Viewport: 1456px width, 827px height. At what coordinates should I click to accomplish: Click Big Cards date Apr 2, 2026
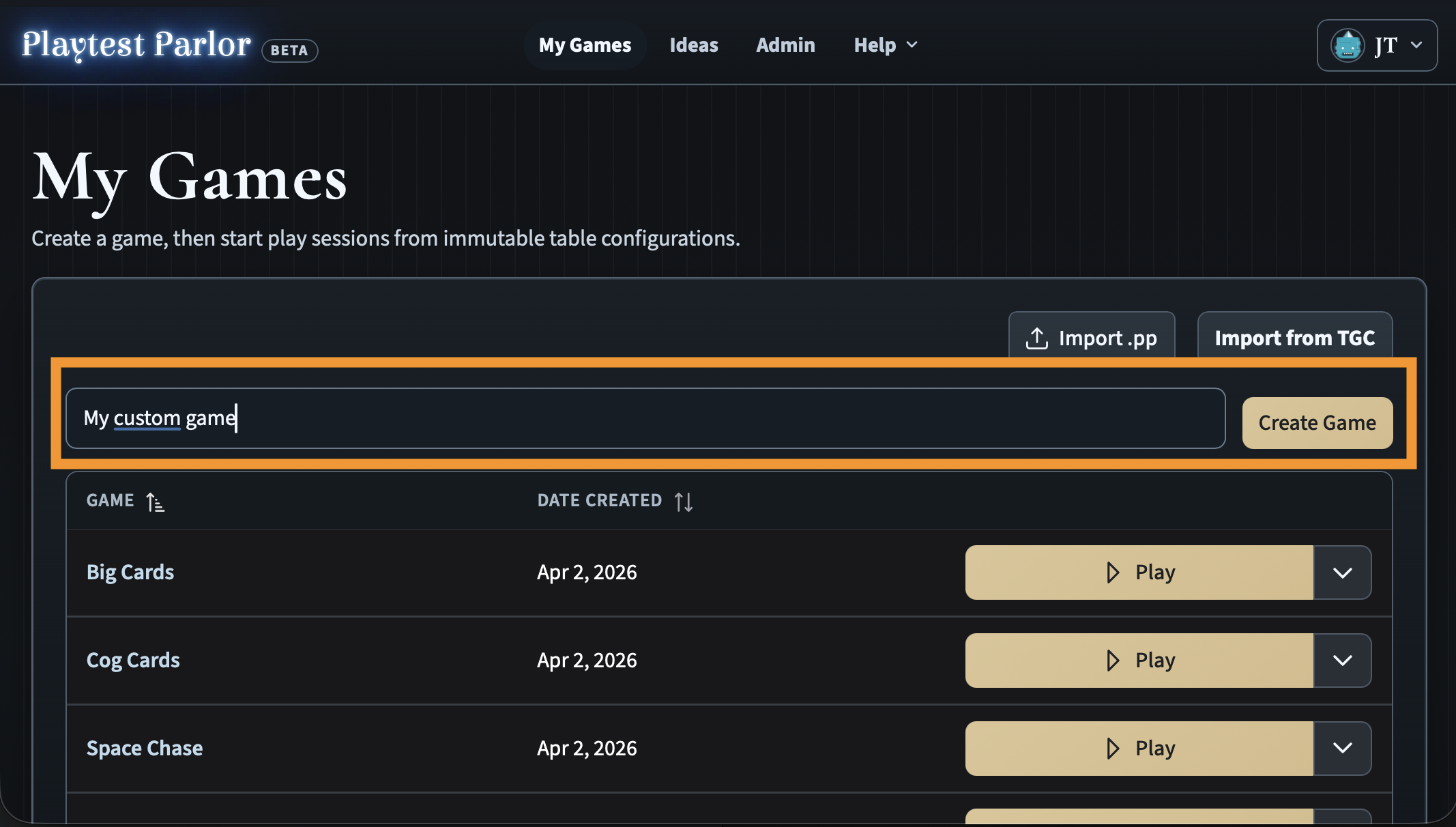pyautogui.click(x=587, y=572)
